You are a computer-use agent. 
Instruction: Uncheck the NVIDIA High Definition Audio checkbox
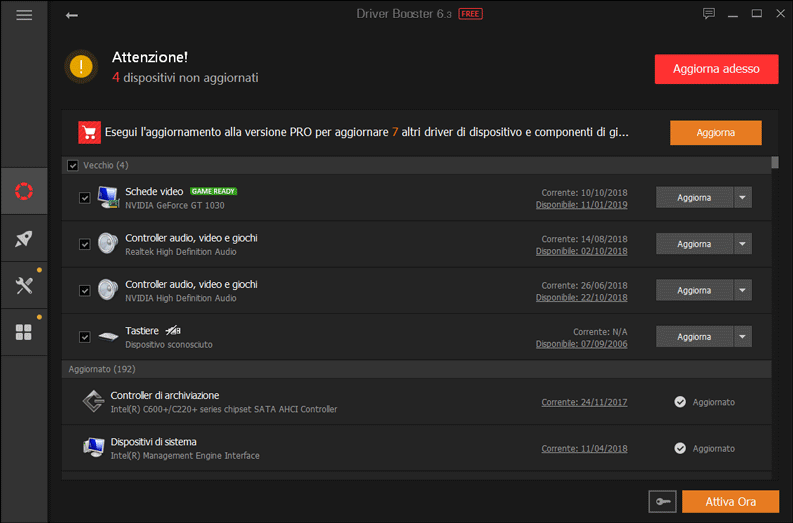(84, 291)
